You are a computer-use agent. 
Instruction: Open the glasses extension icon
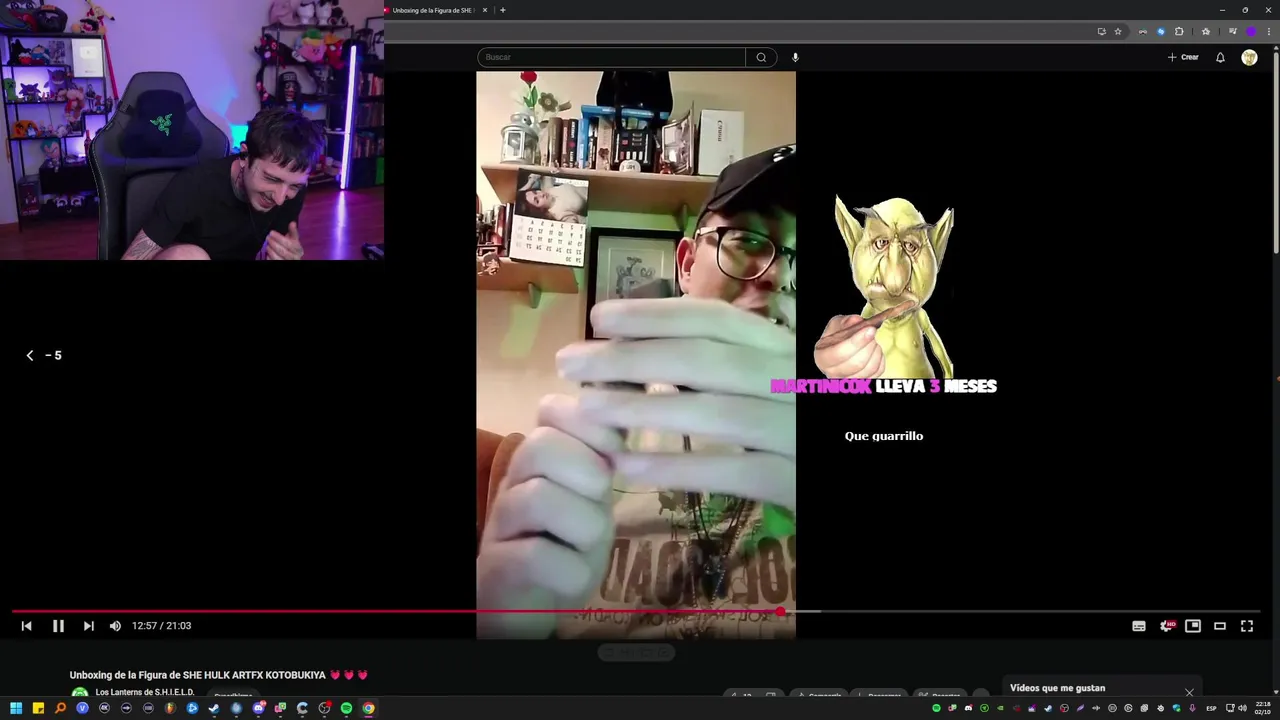click(1143, 31)
